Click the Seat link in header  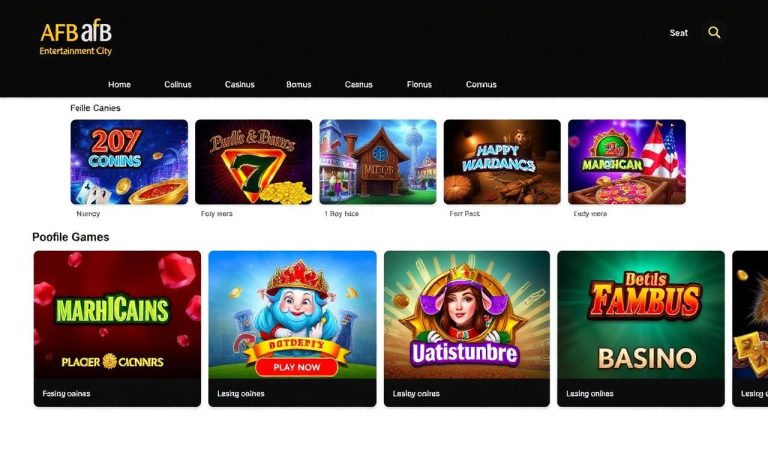[x=679, y=33]
